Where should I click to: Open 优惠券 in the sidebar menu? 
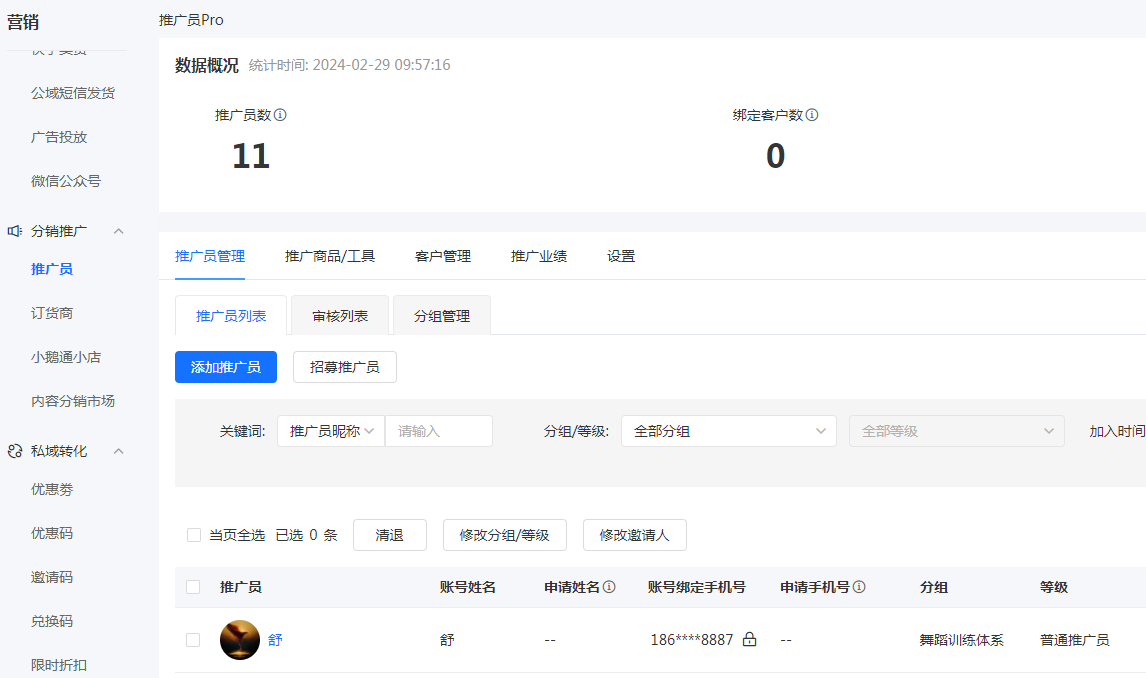tap(52, 489)
